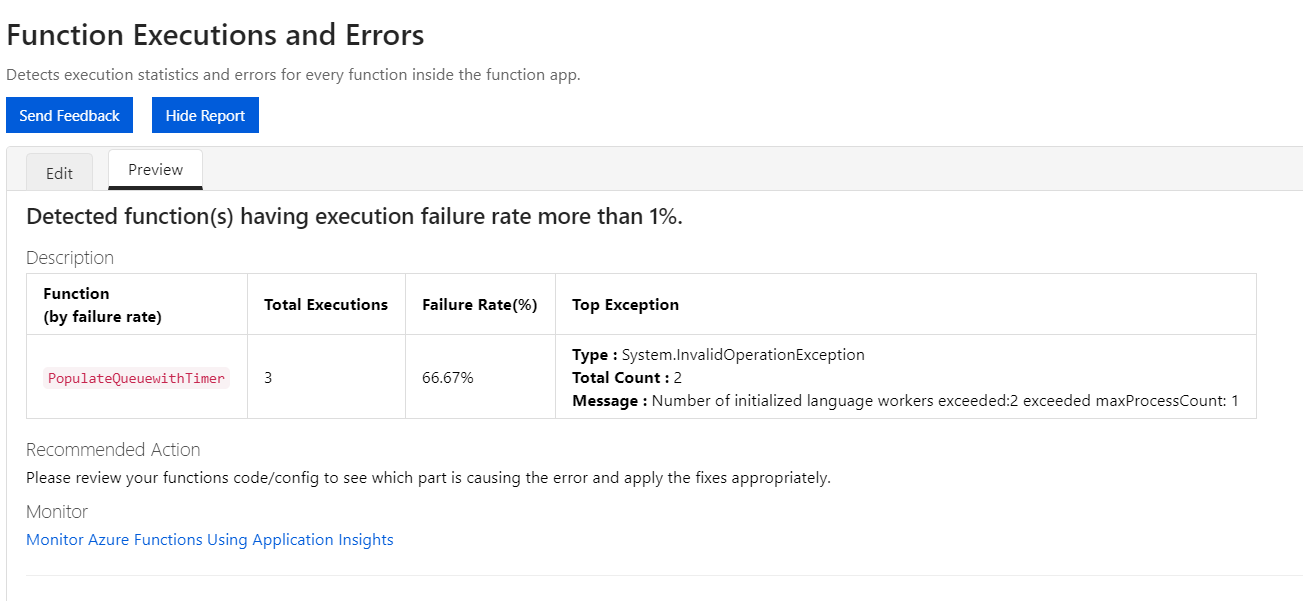This screenshot has height=601, width=1303.
Task: Click Hide Report to collapse the report
Action: 205,114
